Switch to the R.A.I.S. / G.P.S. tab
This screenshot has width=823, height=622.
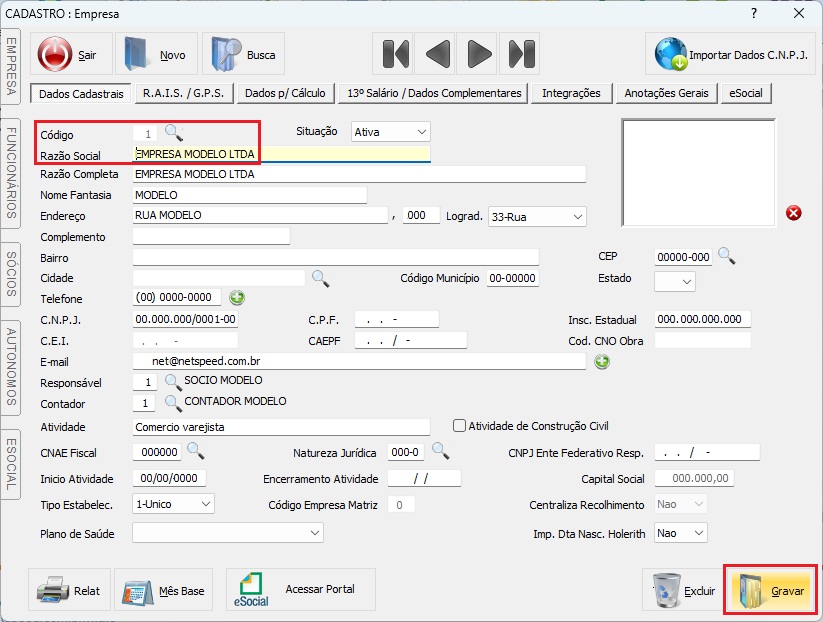click(185, 93)
